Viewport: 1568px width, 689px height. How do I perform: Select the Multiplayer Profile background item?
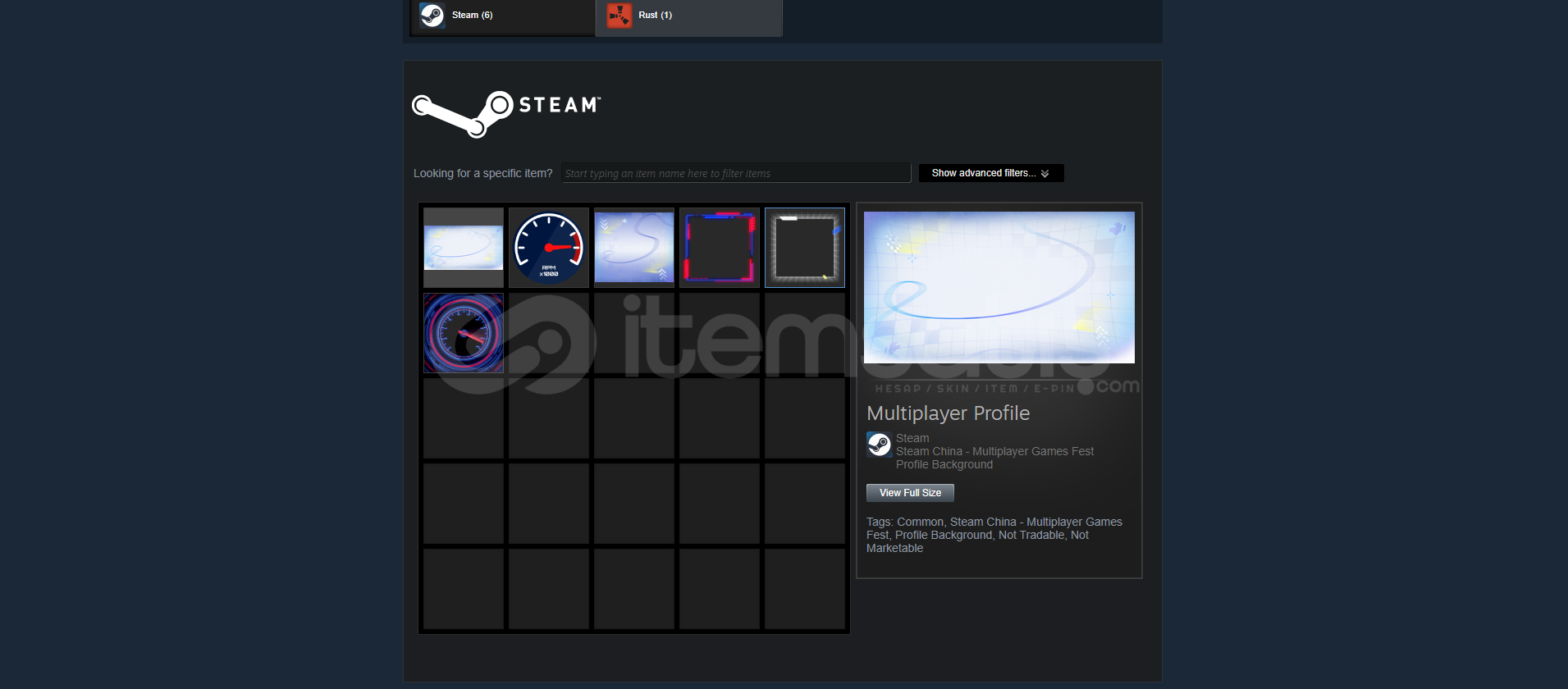click(x=464, y=248)
